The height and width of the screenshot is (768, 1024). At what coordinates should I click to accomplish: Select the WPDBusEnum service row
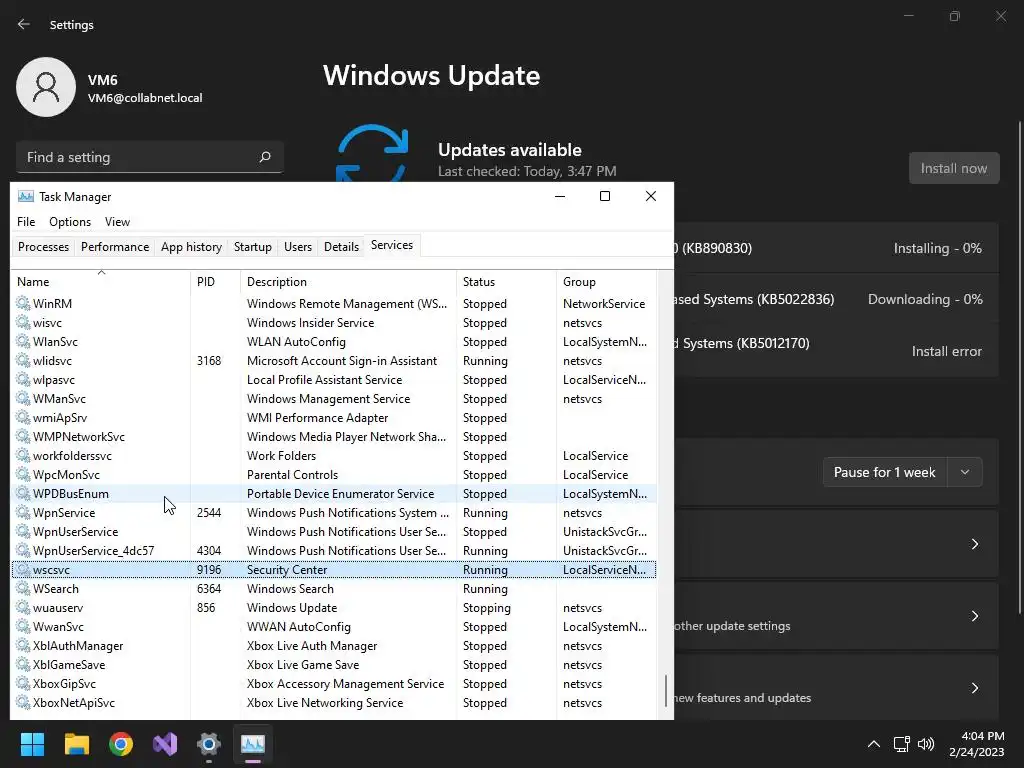334,494
